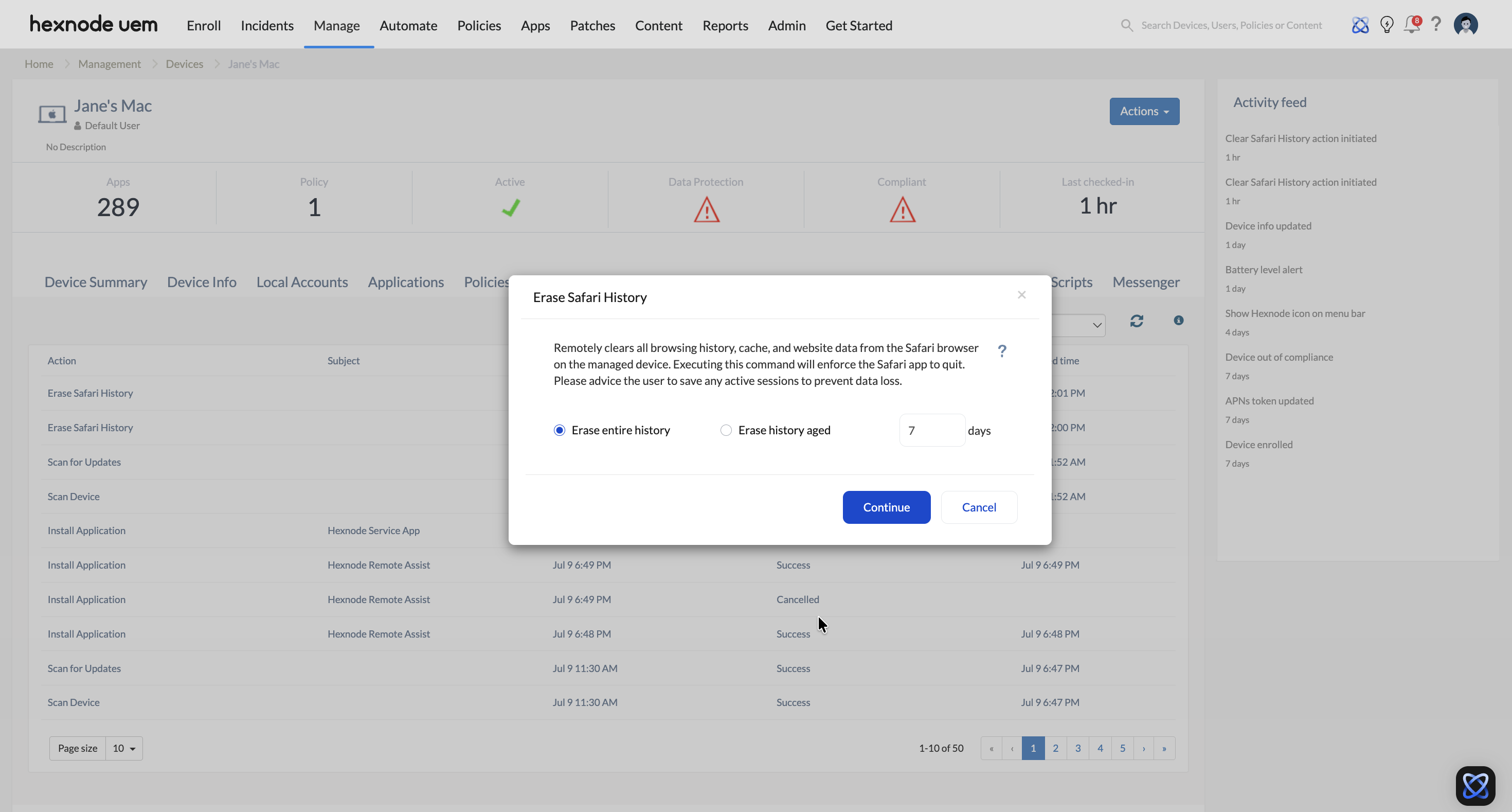Click the search devices input field
Image resolution: width=1512 pixels, height=812 pixels.
1231,25
